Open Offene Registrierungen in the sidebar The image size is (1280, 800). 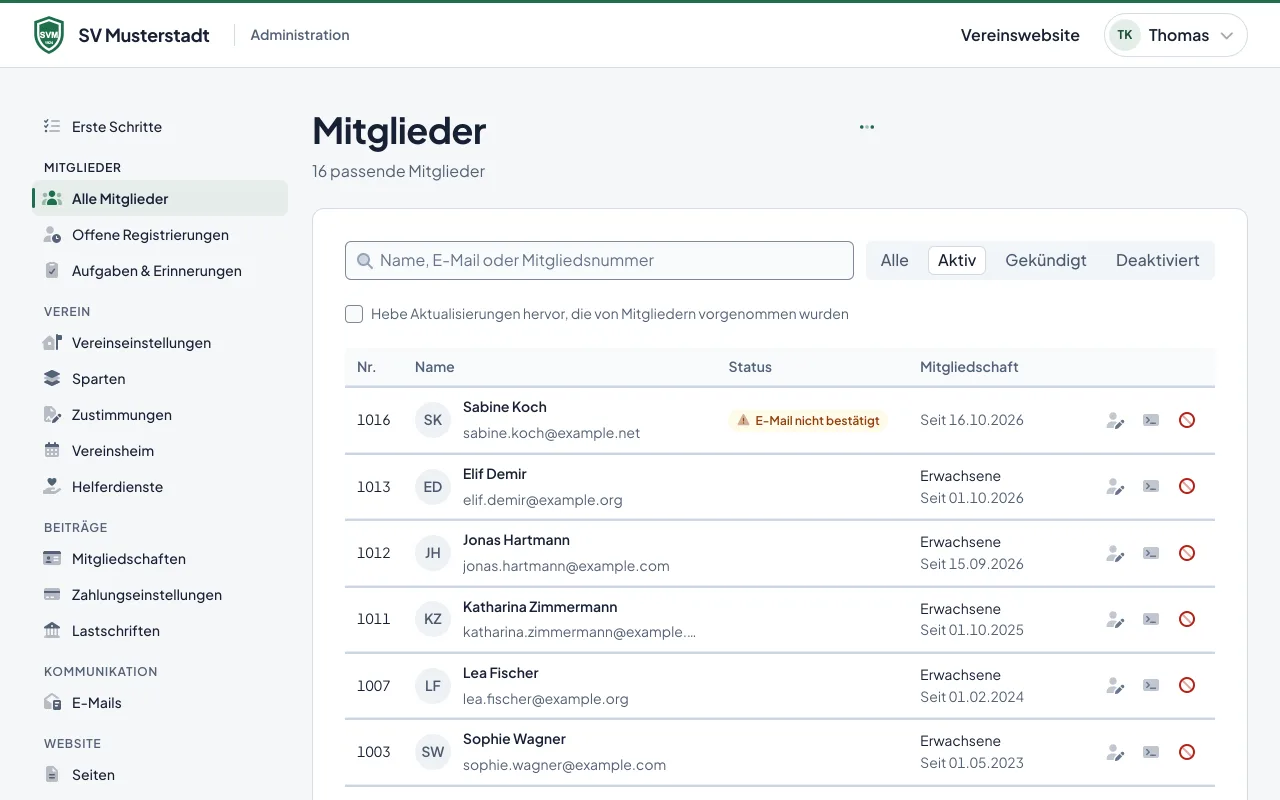pos(160,235)
